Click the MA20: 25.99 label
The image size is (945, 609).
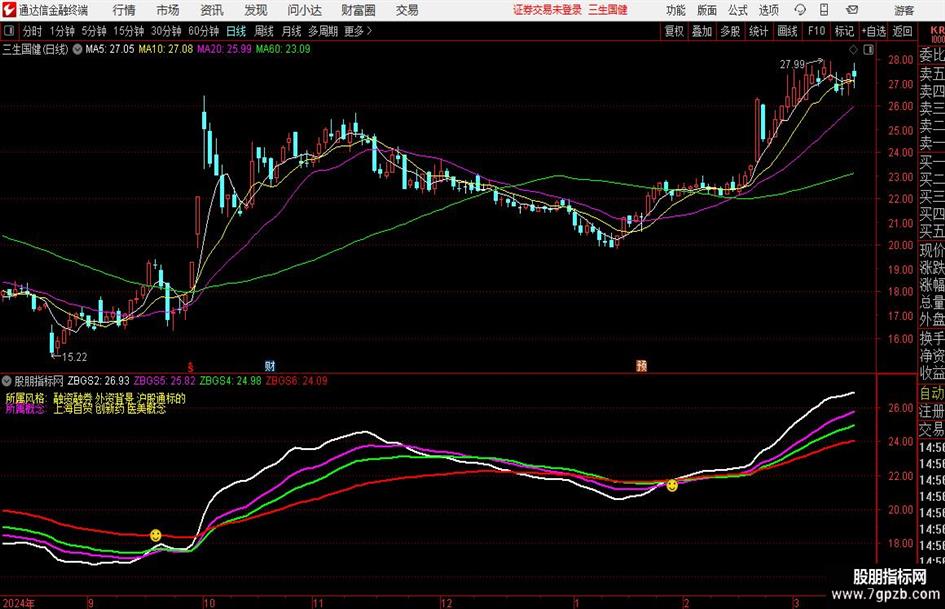(224, 49)
